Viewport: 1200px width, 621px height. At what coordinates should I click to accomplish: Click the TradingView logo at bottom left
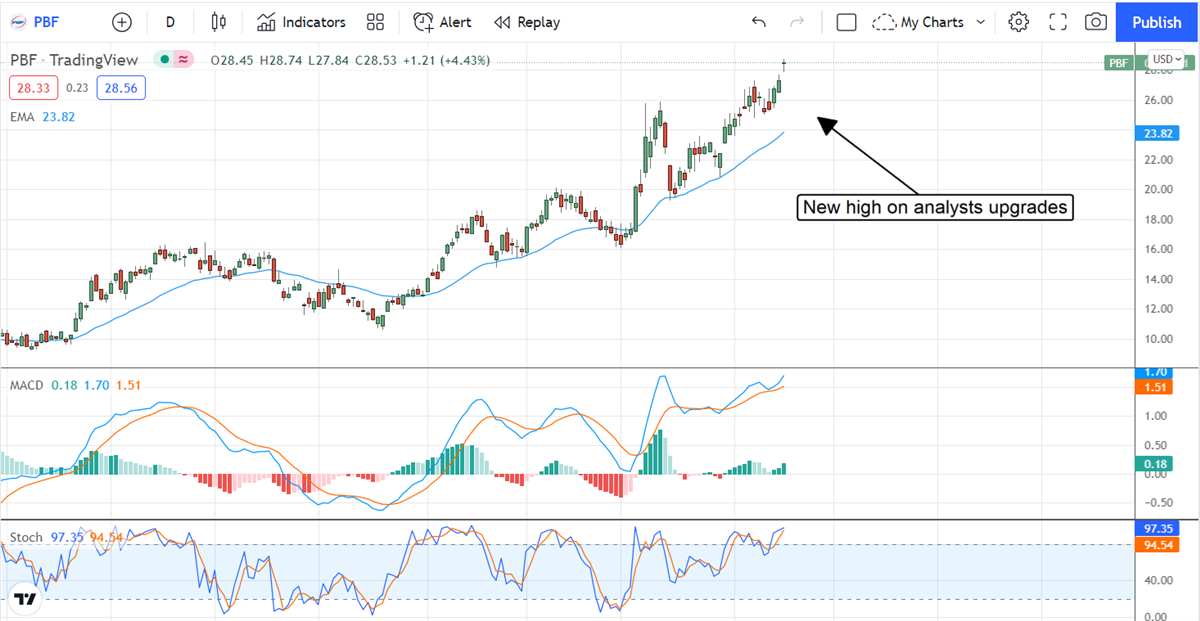25,599
